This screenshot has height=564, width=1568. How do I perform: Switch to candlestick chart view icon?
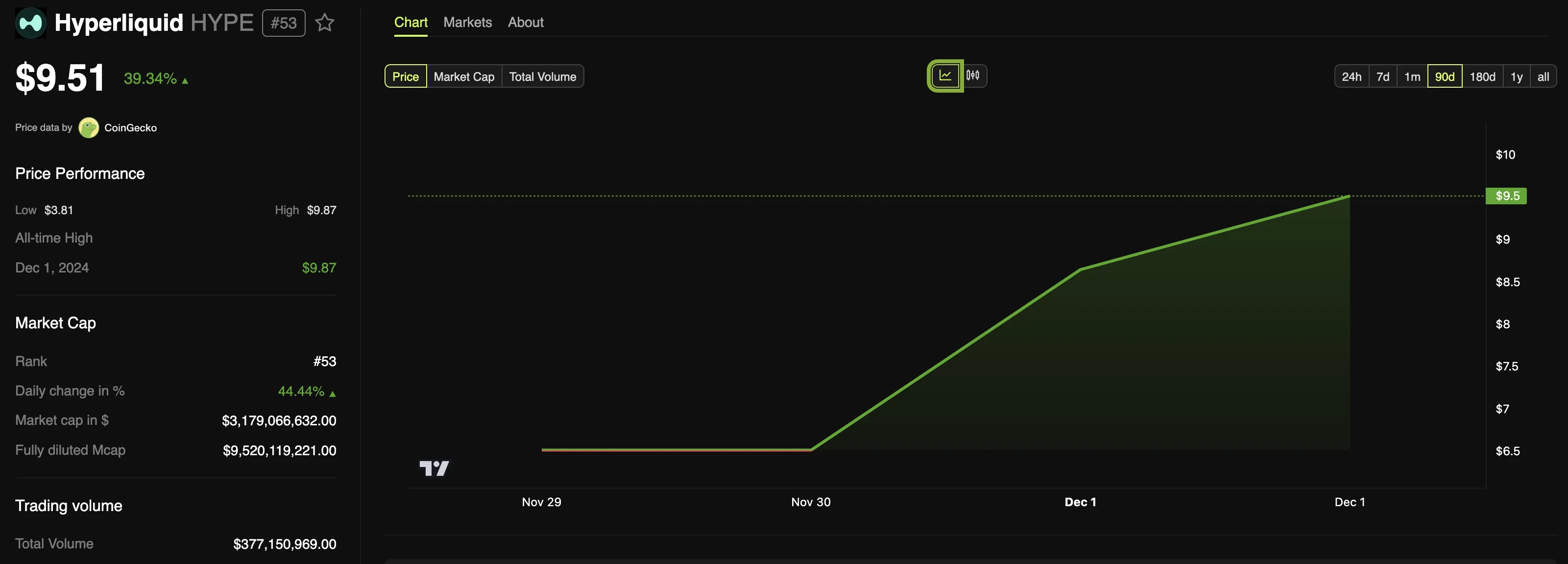(972, 75)
